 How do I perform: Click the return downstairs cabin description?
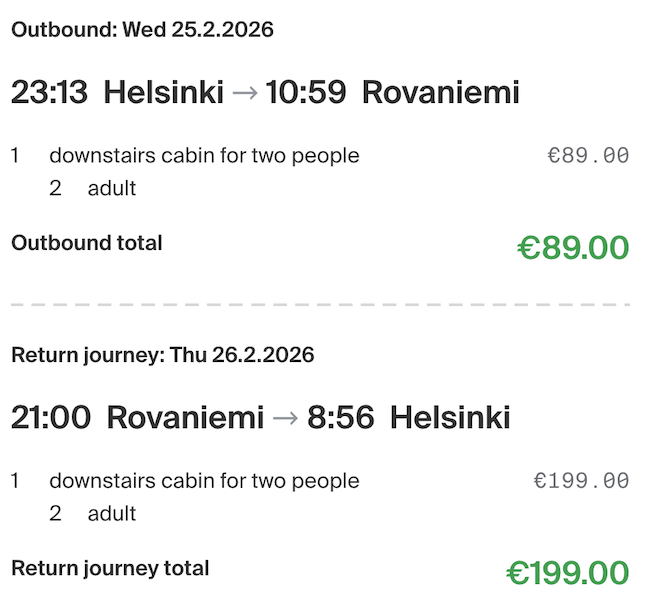pos(204,481)
